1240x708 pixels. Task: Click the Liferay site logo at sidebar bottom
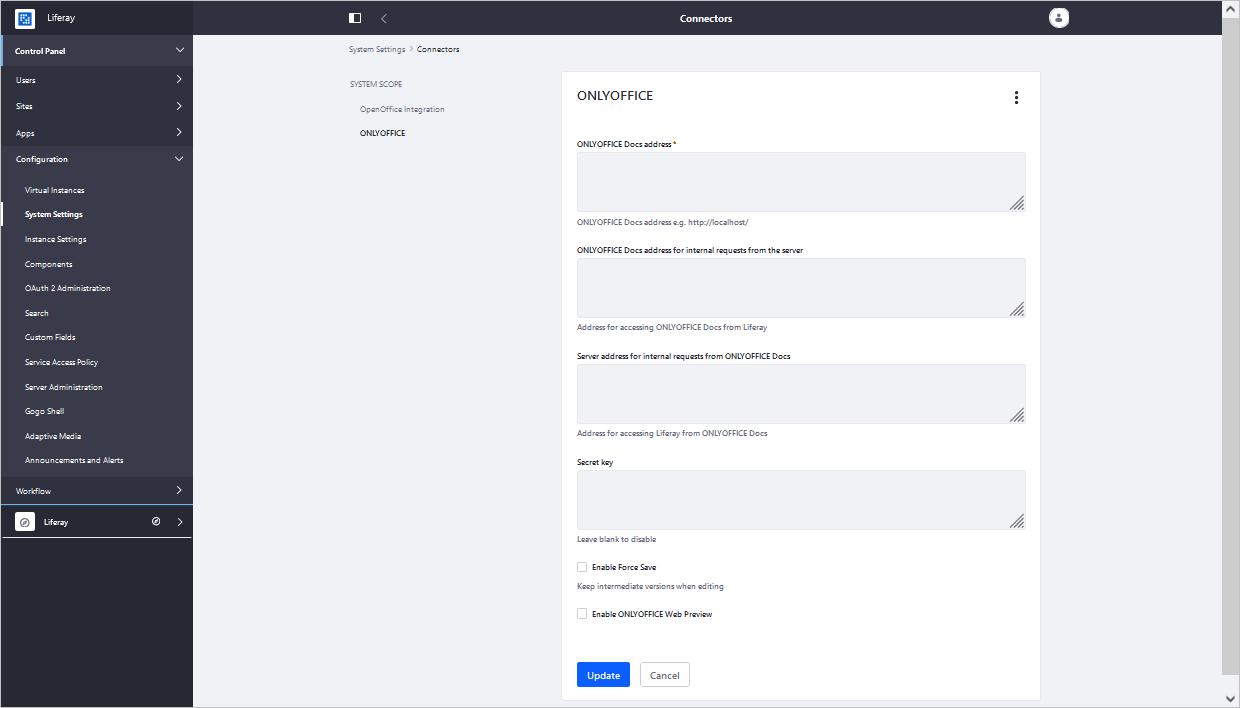pyautogui.click(x=23, y=521)
